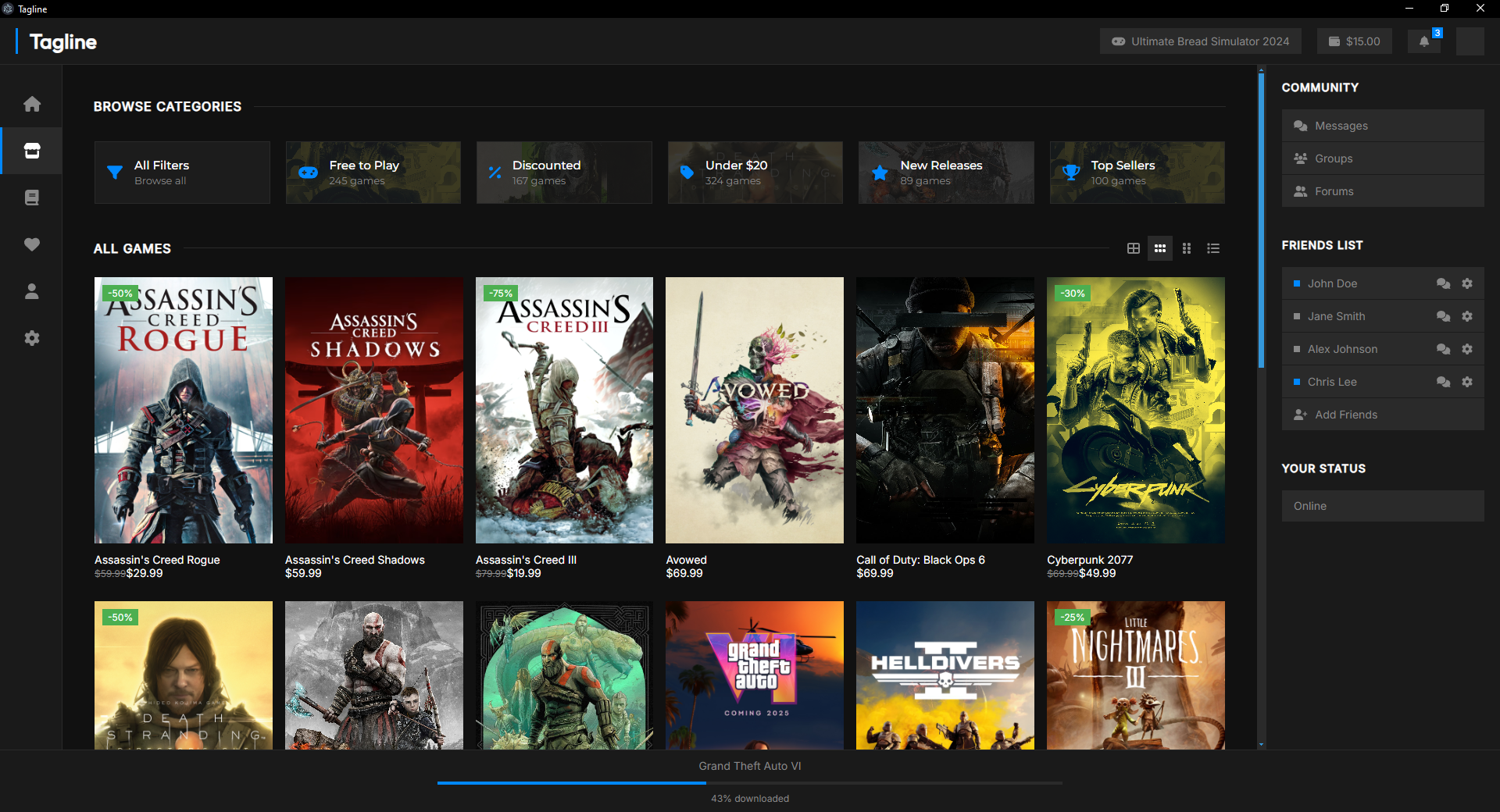The height and width of the screenshot is (812, 1500).
Task: Open Groups in Community
Action: pyautogui.click(x=1383, y=158)
